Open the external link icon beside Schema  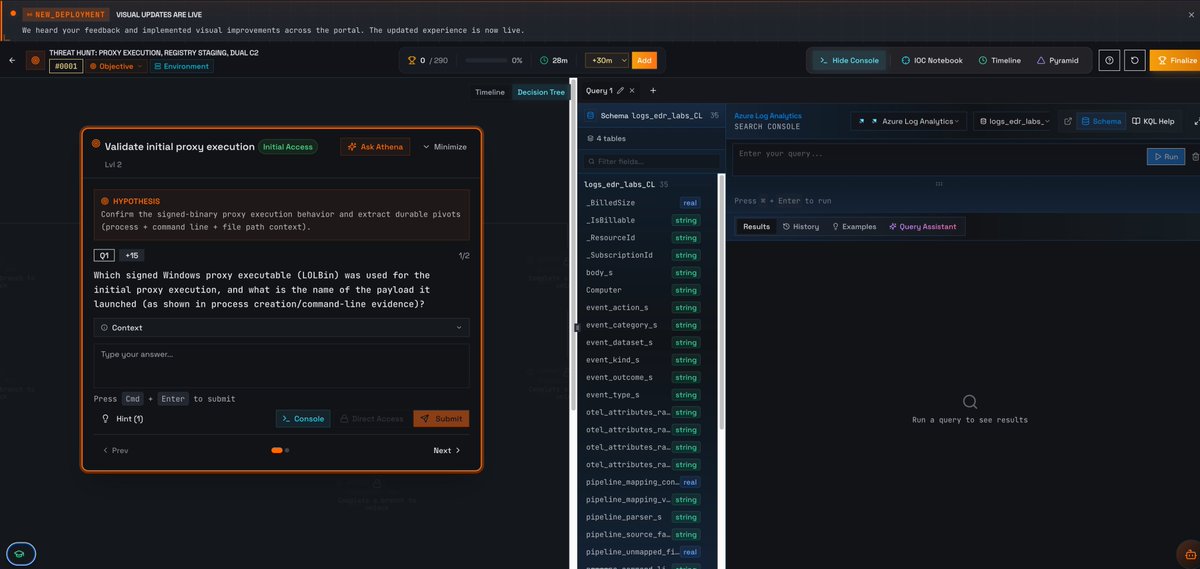coord(1068,121)
